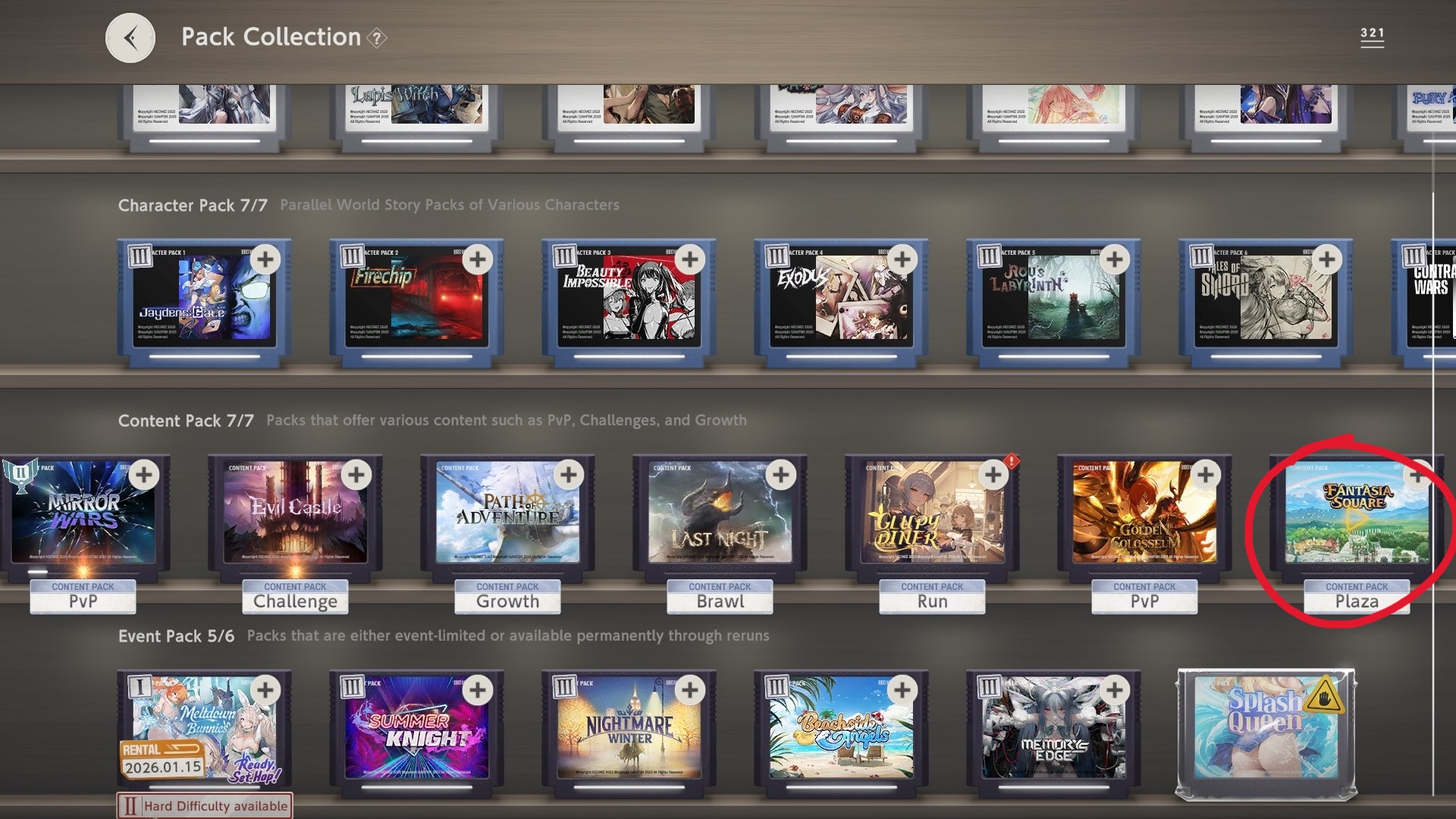Click the back arrow button
This screenshot has width=1456, height=819.
(130, 38)
